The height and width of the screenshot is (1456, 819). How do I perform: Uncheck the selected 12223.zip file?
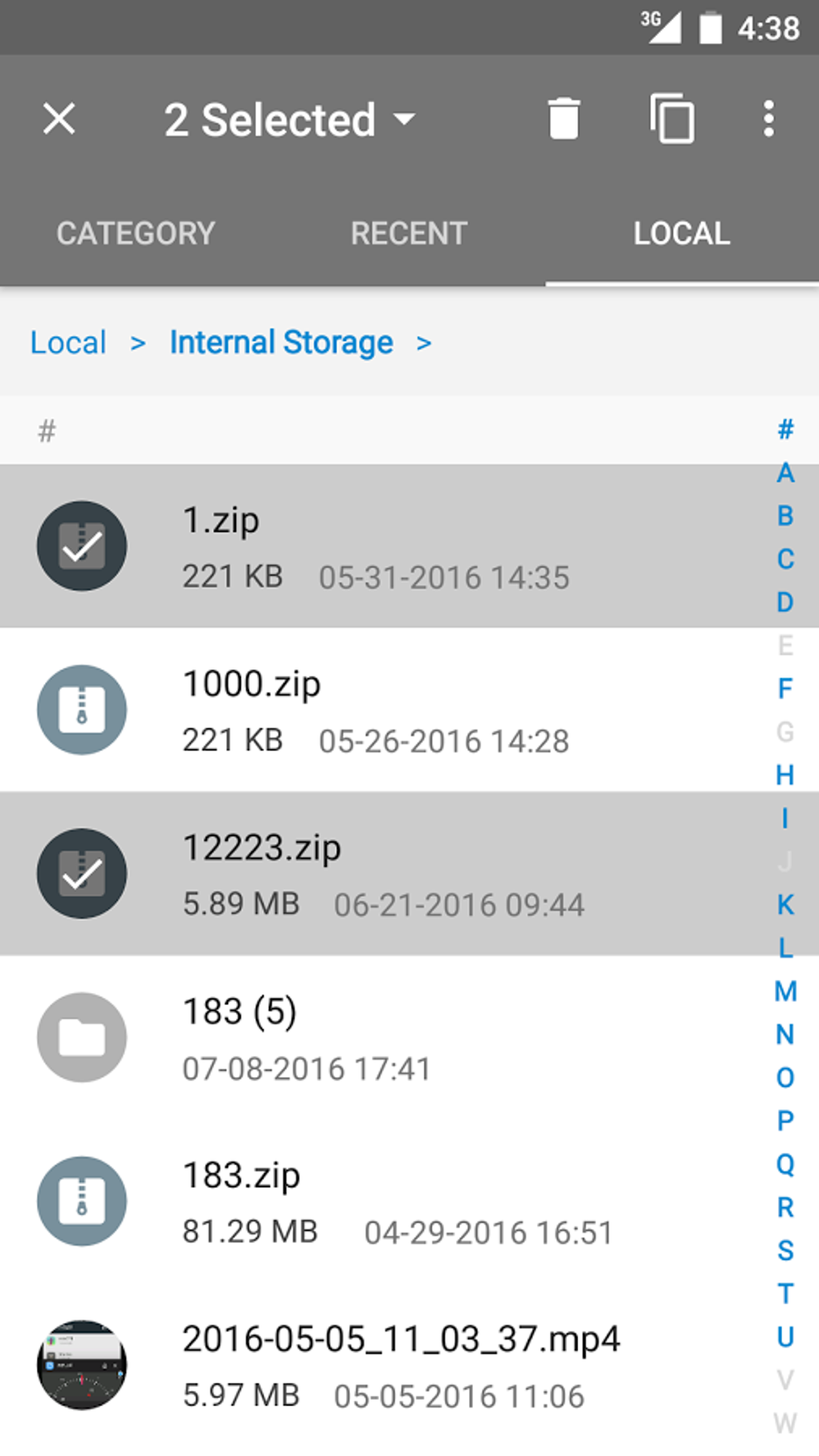82,873
